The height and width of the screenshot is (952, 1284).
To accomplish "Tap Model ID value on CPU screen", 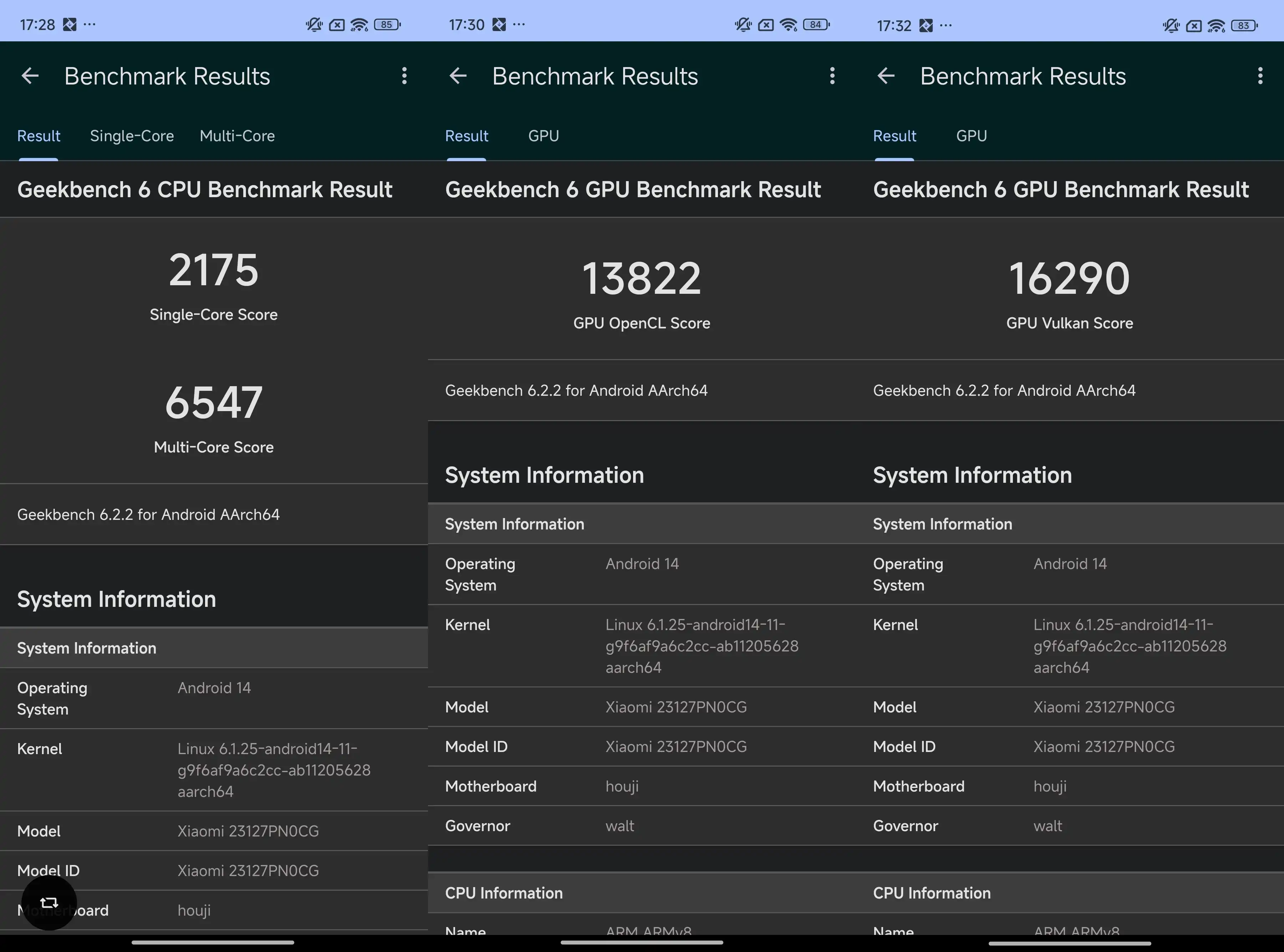I will click(x=248, y=871).
